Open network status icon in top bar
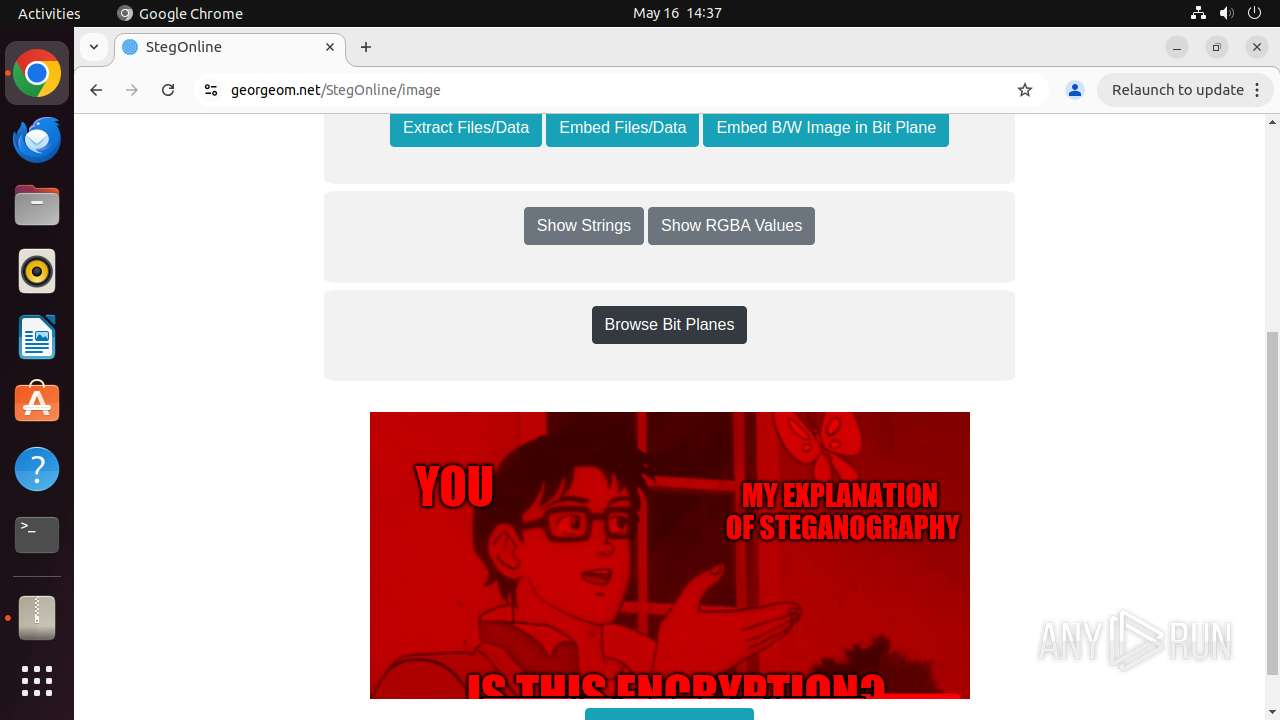 1199,13
